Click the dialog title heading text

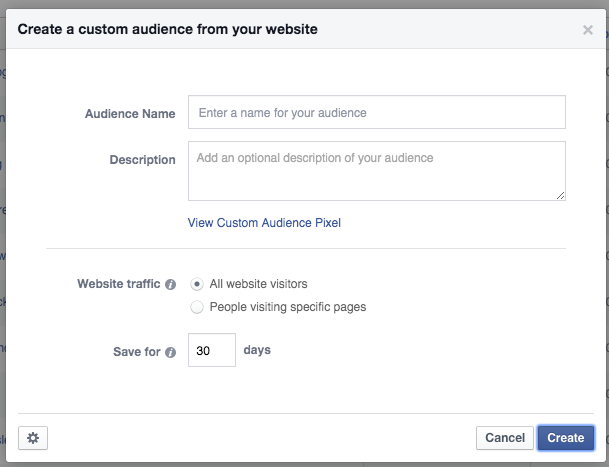[x=168, y=30]
